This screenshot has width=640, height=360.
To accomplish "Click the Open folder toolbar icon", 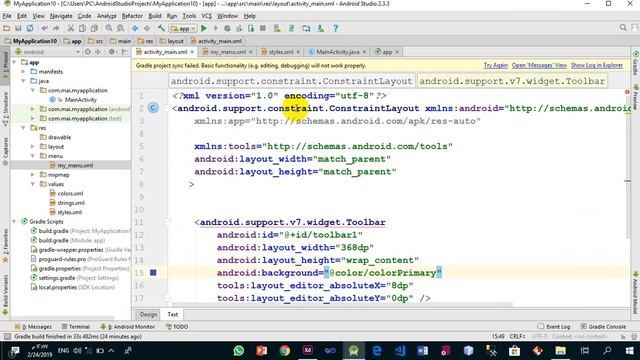I will click(6, 28).
